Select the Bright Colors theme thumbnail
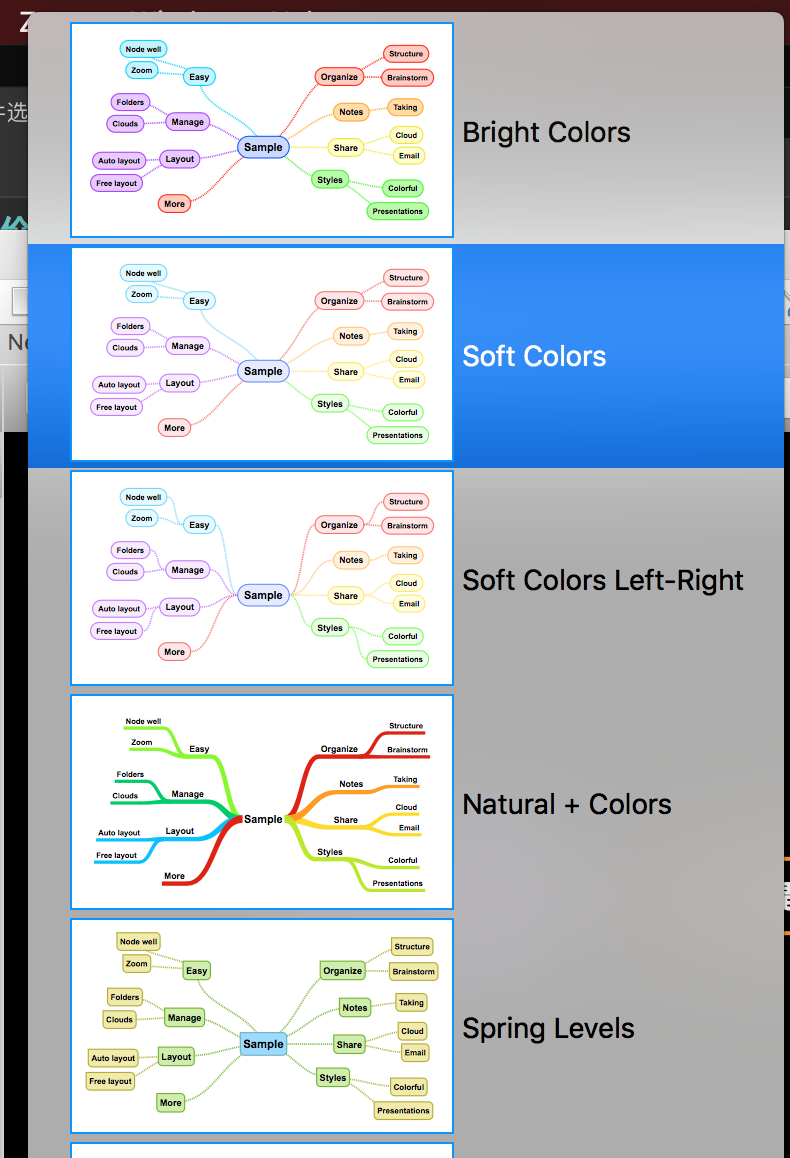790x1158 pixels. click(x=261, y=130)
